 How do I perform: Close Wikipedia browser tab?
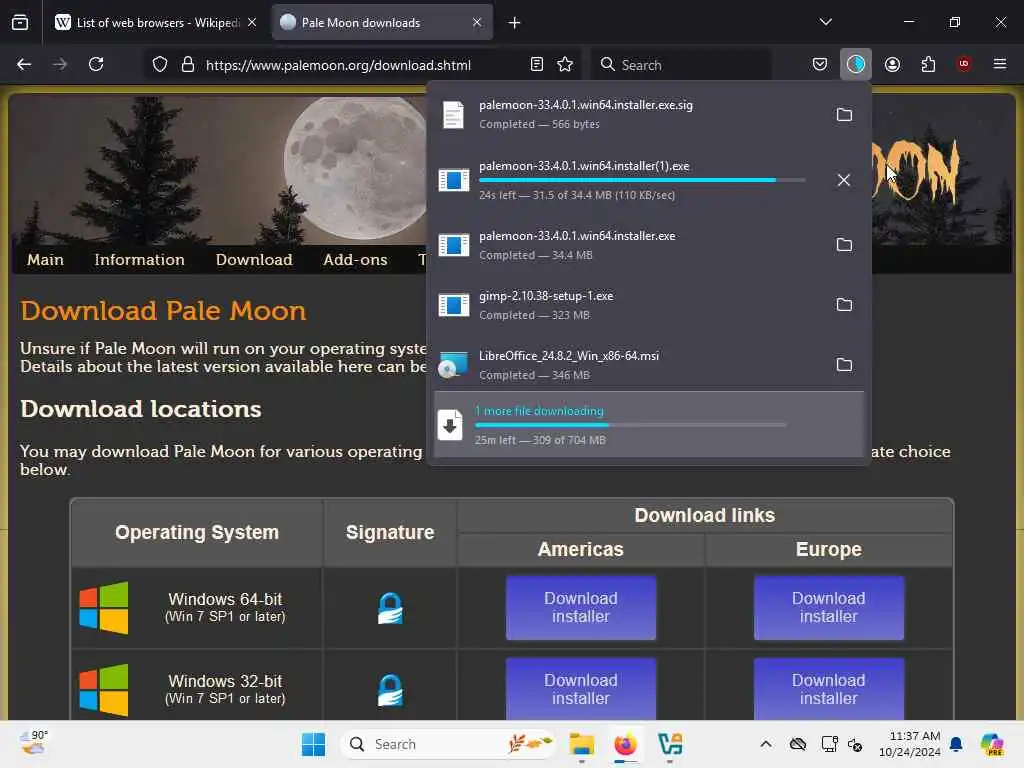pos(252,23)
